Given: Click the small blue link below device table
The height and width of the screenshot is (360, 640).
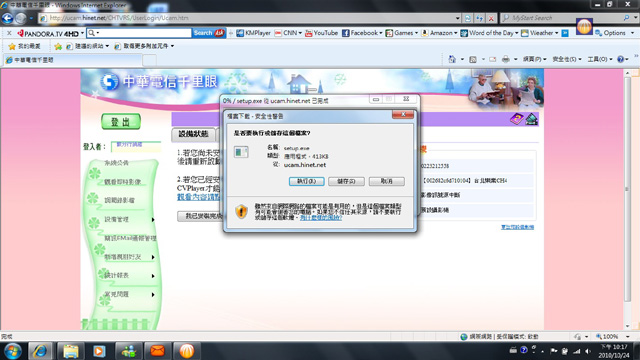Looking at the screenshot, I should (517, 227).
